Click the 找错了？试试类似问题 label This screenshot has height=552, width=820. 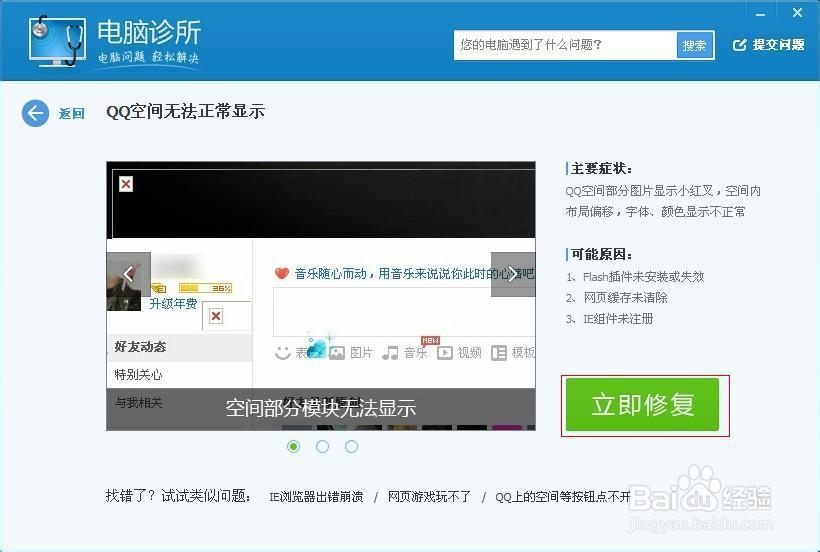click(x=179, y=496)
